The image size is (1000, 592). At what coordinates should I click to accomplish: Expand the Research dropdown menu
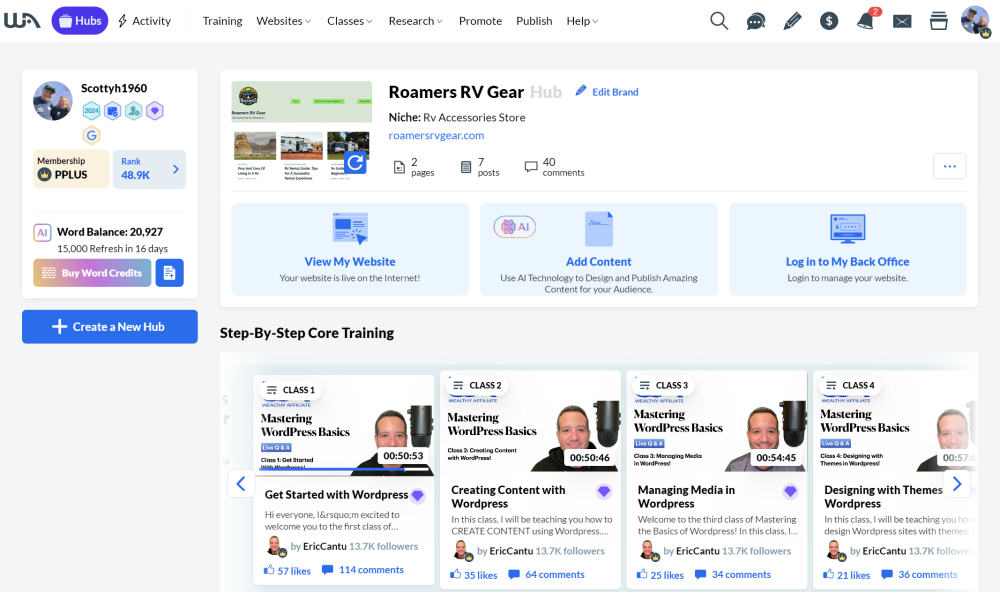tap(416, 21)
